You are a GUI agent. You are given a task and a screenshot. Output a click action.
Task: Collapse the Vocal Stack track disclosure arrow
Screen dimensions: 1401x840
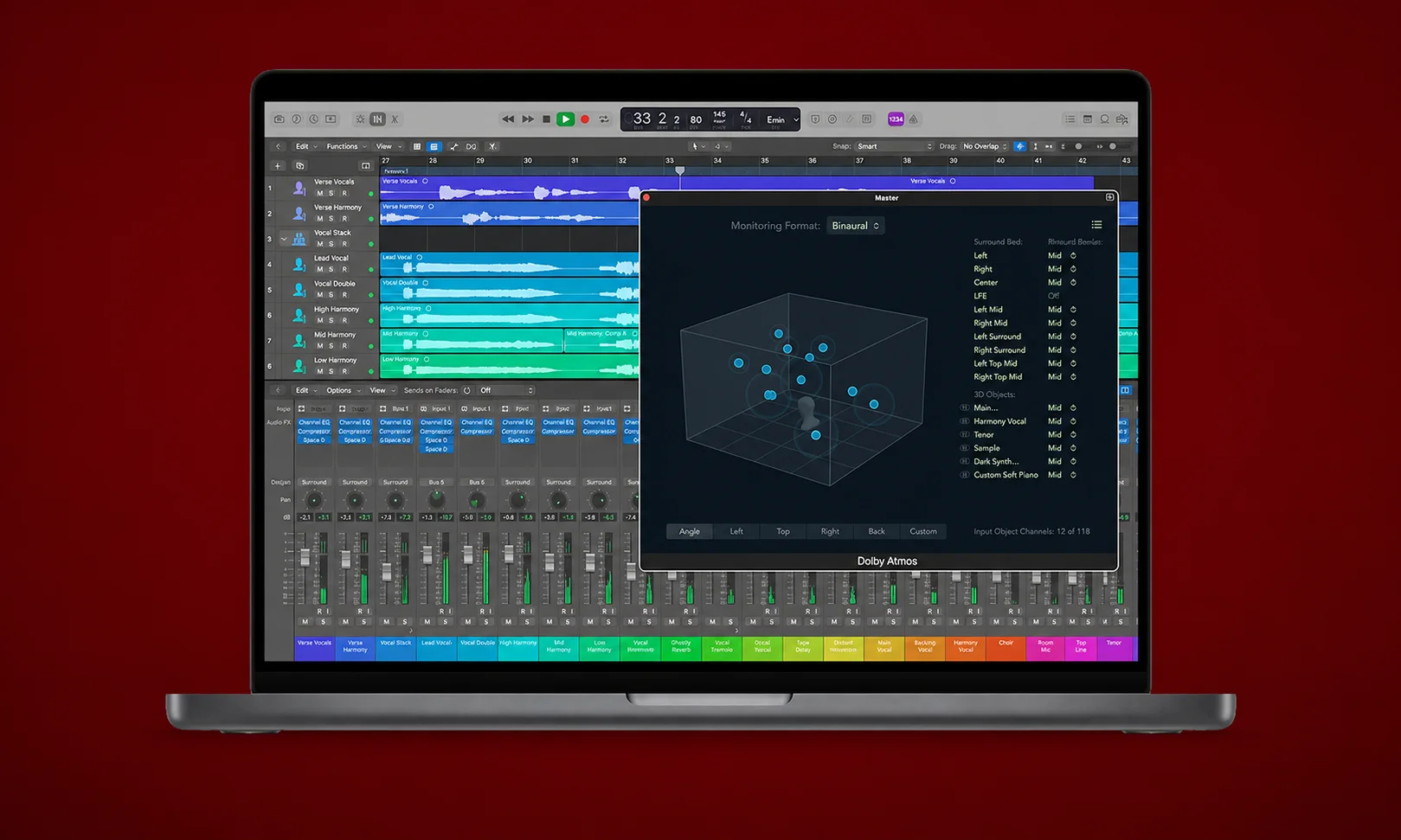(284, 239)
